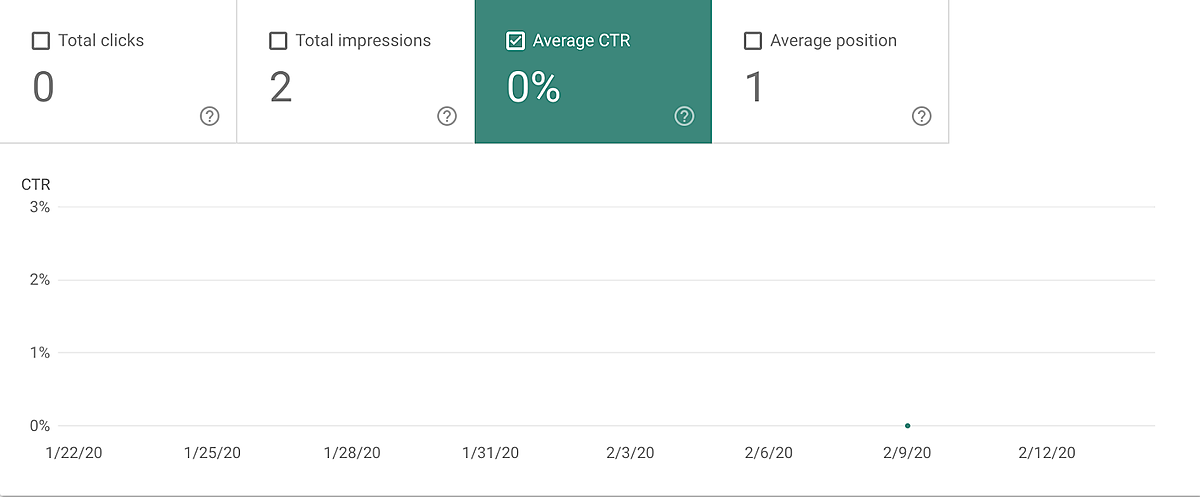The image size is (1200, 497).
Task: Click the data point near 2/9/20
Action: [x=907, y=426]
